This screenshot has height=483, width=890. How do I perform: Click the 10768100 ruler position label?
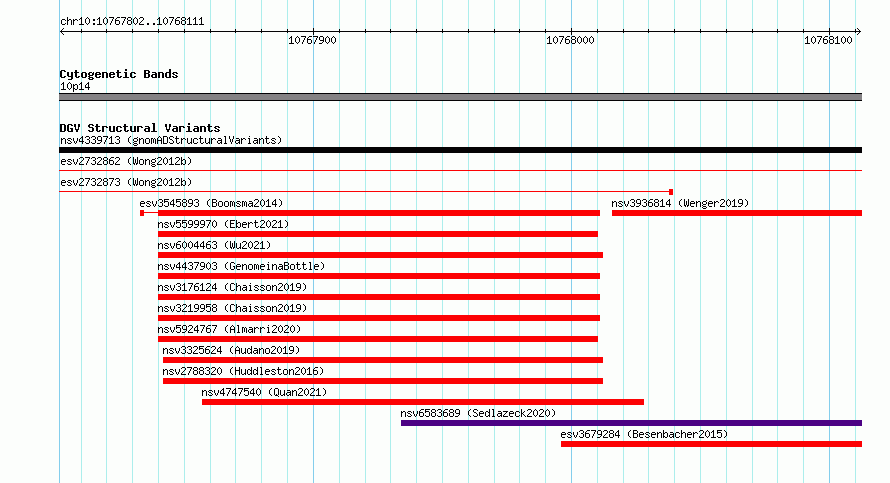tap(828, 40)
